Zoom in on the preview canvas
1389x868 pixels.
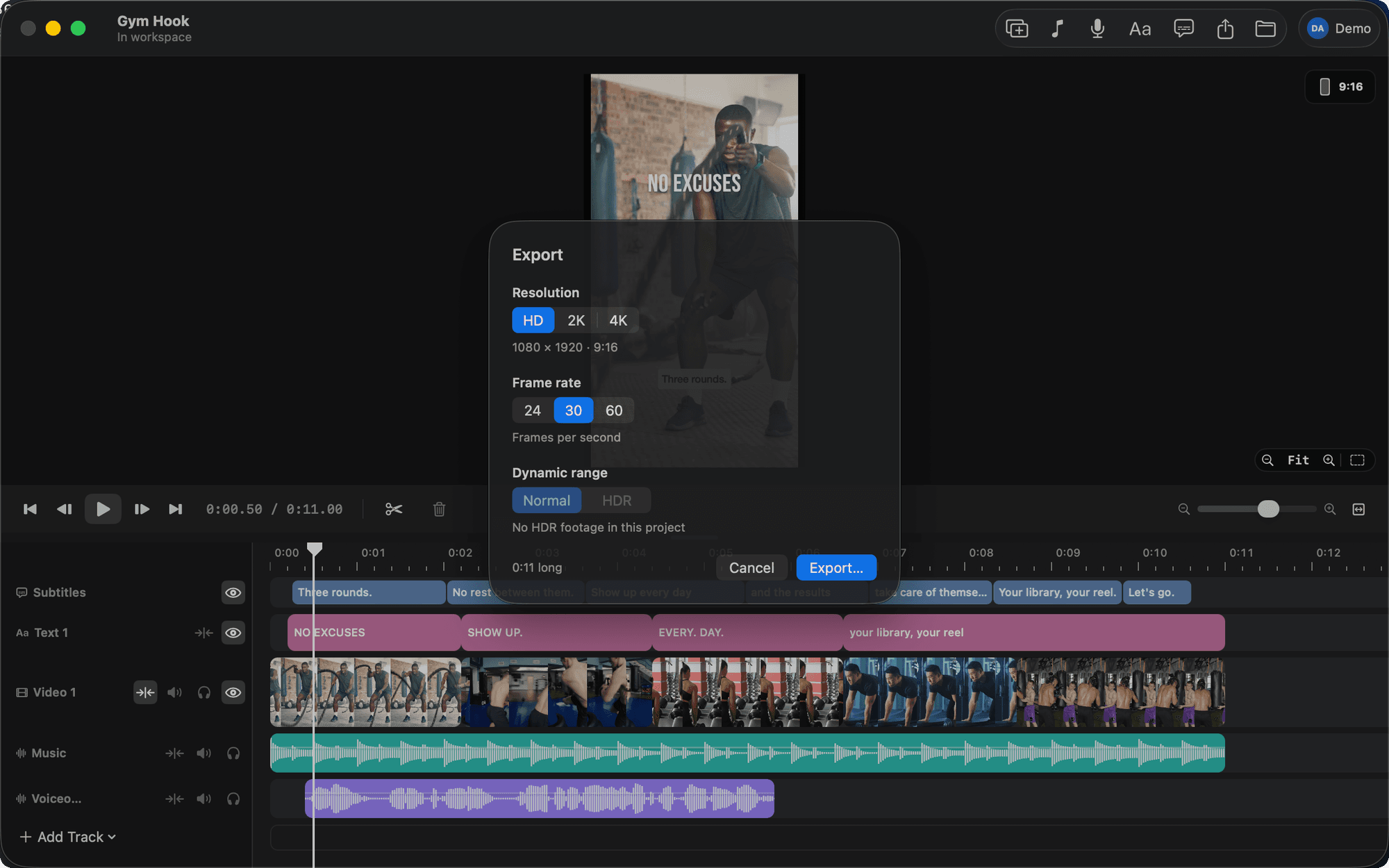[x=1329, y=460]
